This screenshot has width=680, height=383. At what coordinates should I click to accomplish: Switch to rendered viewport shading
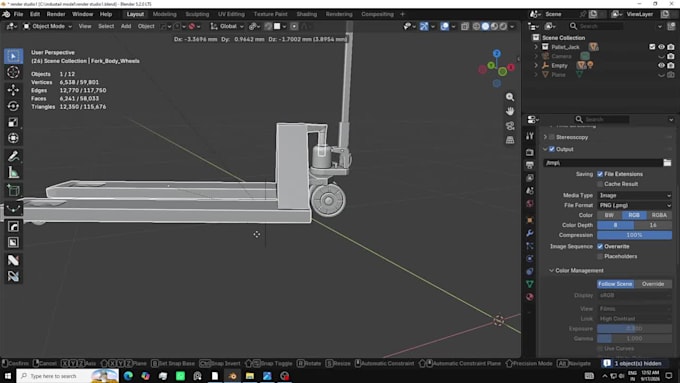503,26
